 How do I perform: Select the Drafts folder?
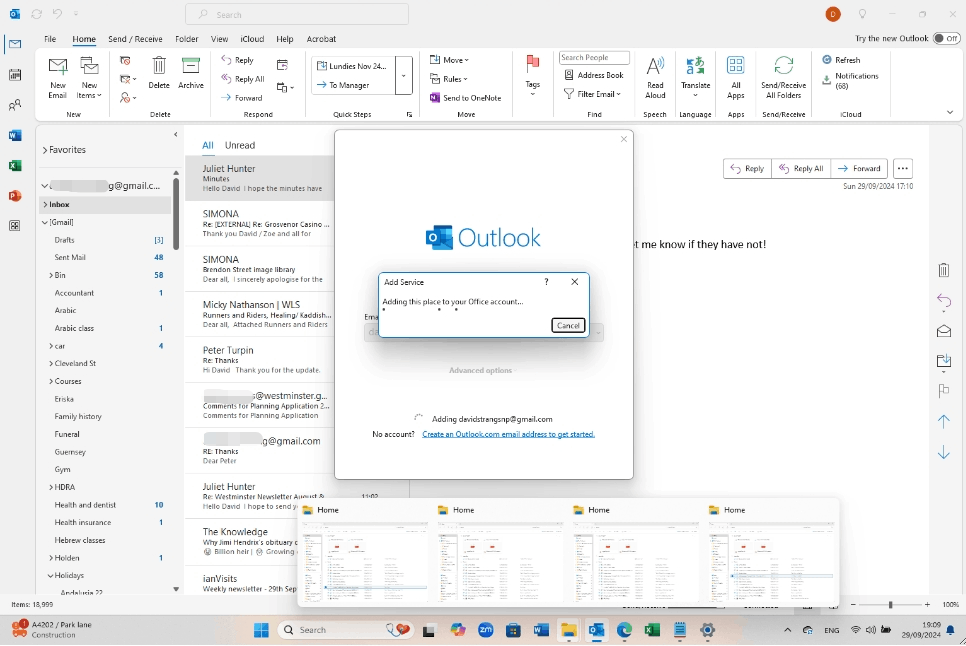point(105,240)
